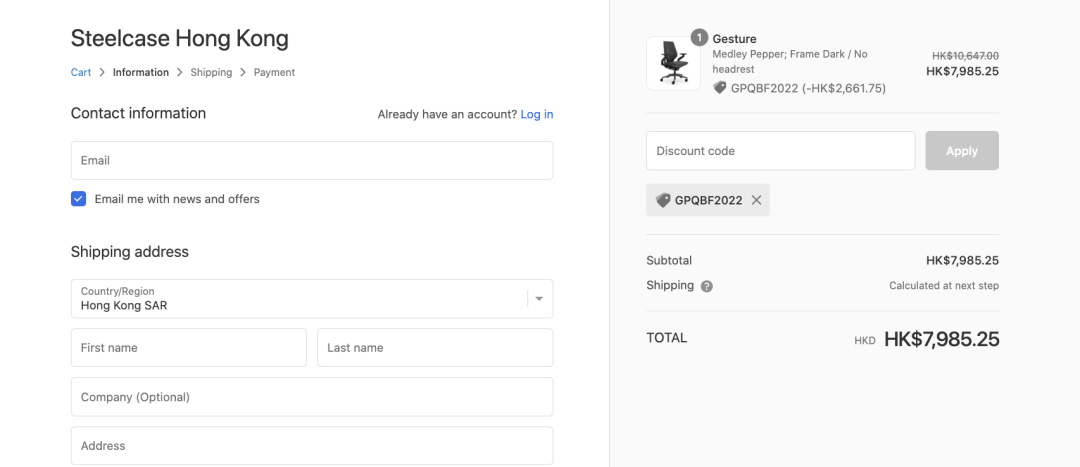The image size is (1080, 467).
Task: Select the Payment breadcrumb step
Action: [x=274, y=72]
